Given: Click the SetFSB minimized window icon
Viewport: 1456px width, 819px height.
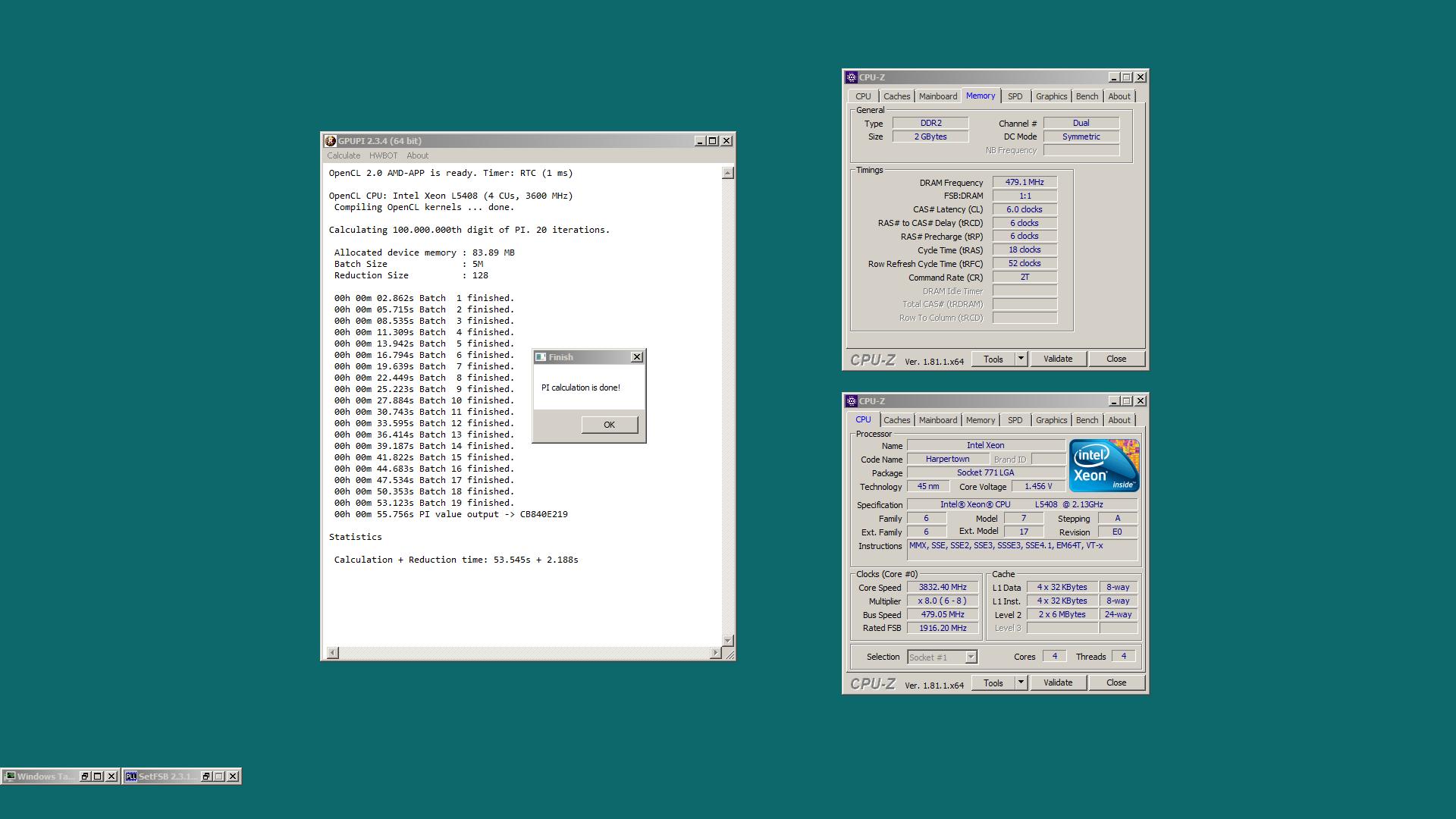Looking at the screenshot, I should 131,777.
